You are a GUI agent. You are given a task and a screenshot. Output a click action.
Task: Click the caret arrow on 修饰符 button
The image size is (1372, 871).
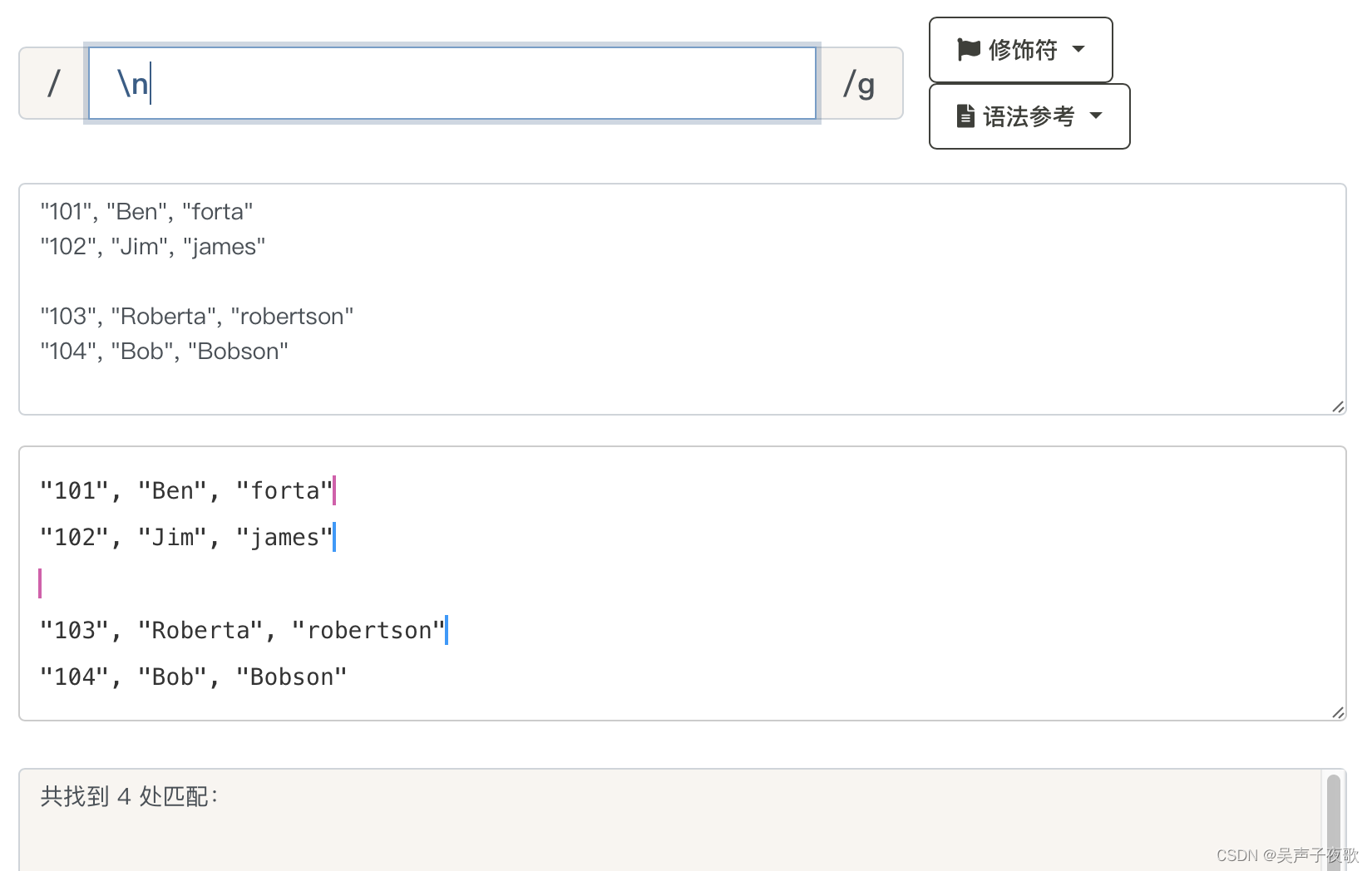pos(1078,49)
